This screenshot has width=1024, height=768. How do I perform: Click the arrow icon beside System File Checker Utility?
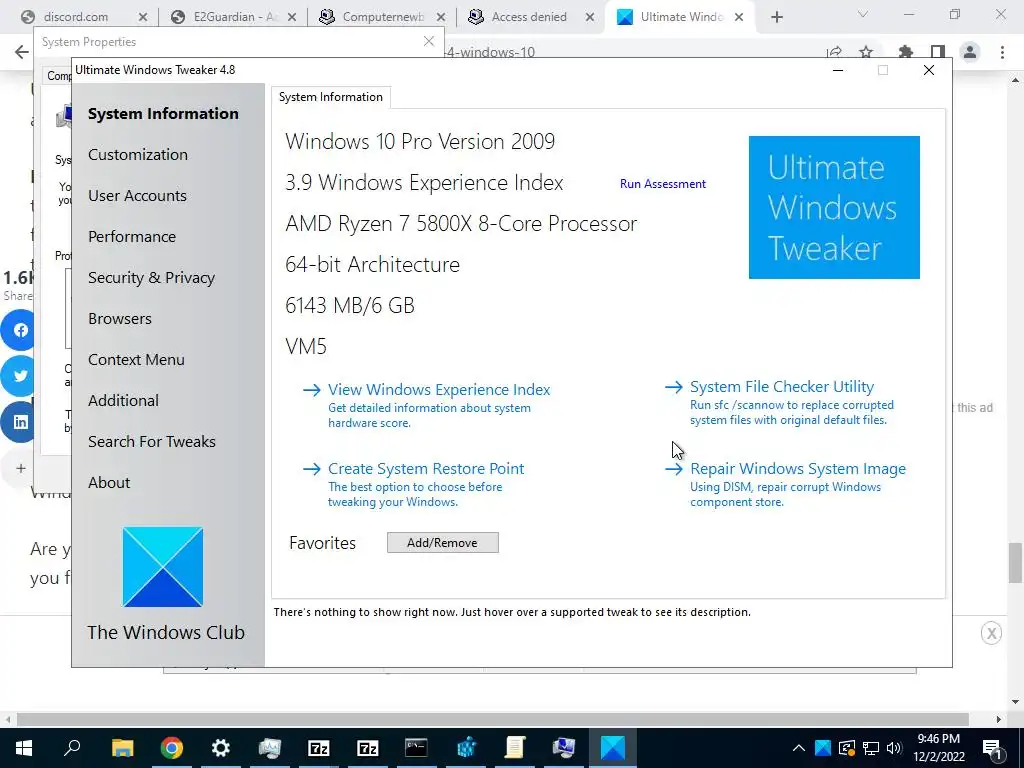pos(673,387)
